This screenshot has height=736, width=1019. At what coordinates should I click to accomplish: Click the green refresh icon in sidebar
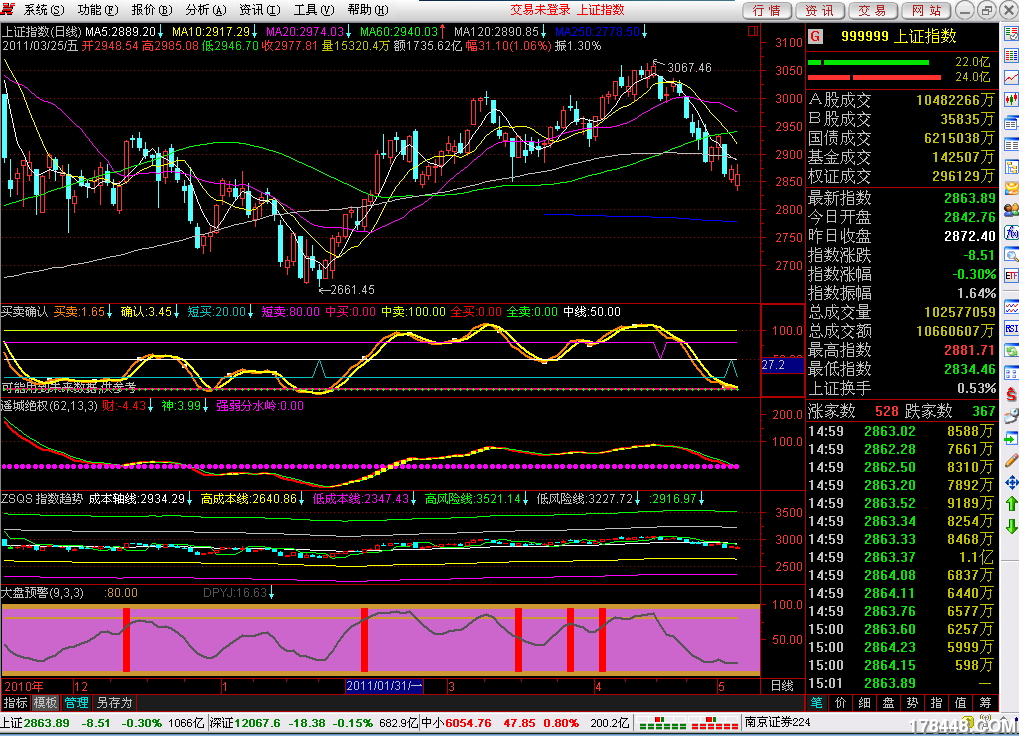click(x=1011, y=351)
